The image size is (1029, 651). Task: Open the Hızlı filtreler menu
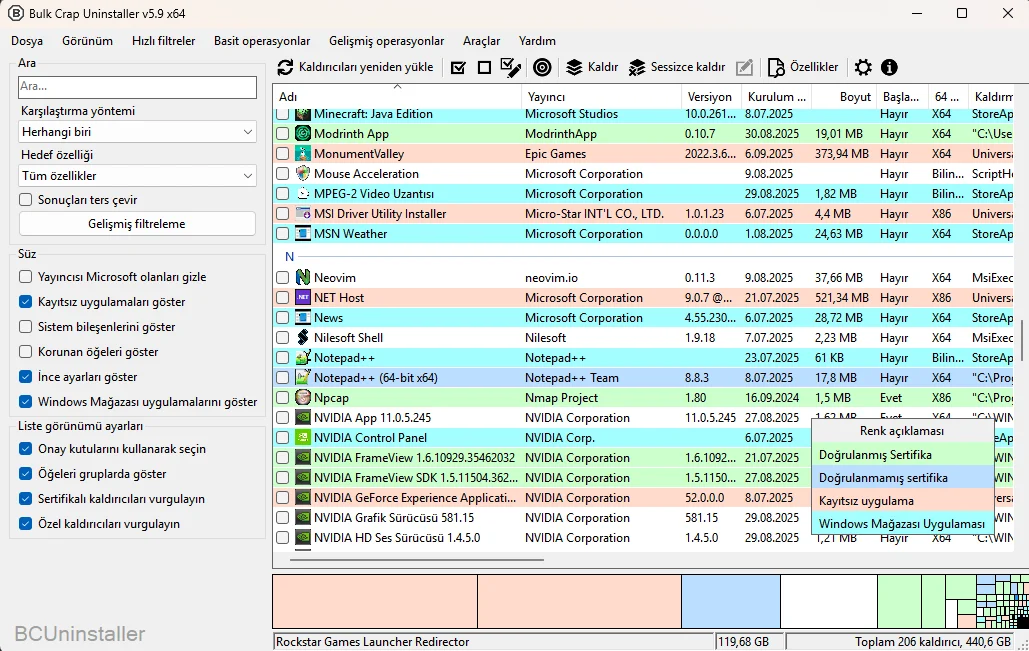(x=163, y=41)
